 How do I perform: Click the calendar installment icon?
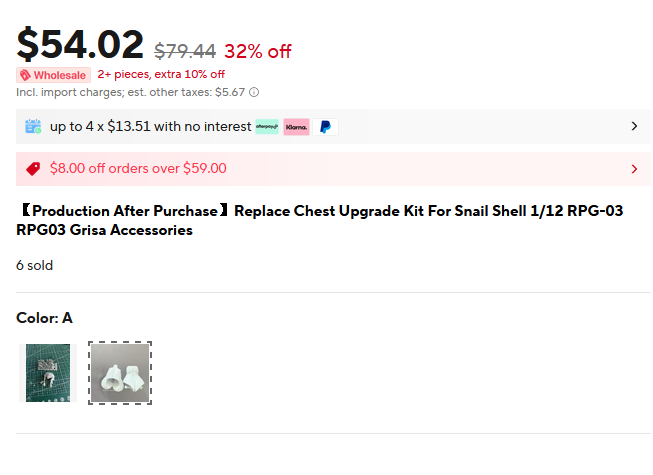point(33,126)
